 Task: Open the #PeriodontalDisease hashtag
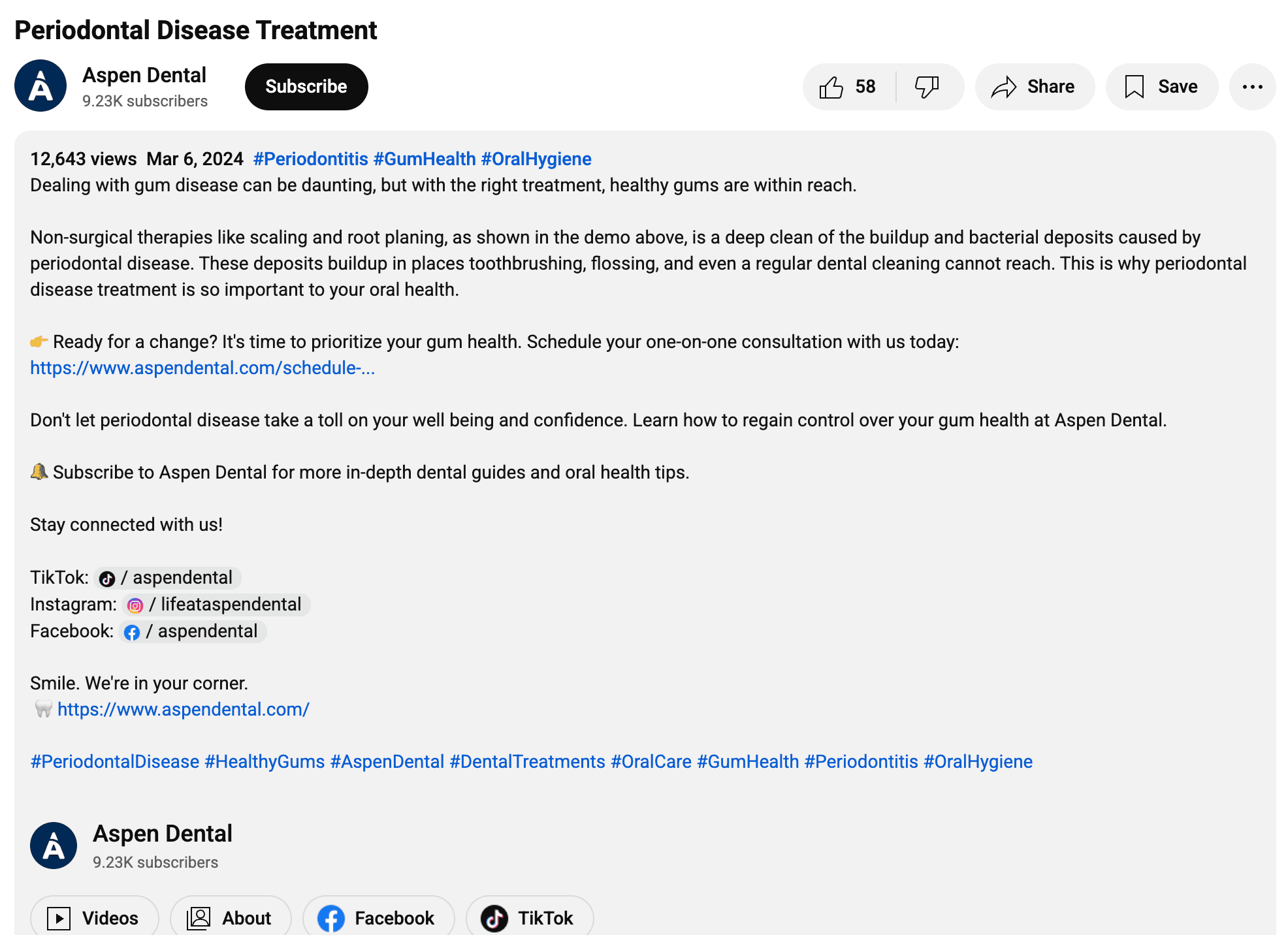(x=114, y=762)
